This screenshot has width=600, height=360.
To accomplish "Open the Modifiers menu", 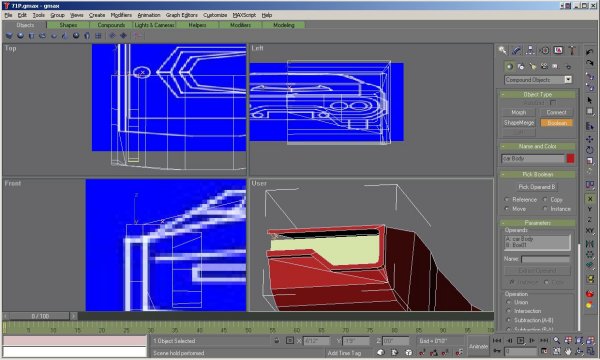I will pyautogui.click(x=121, y=15).
